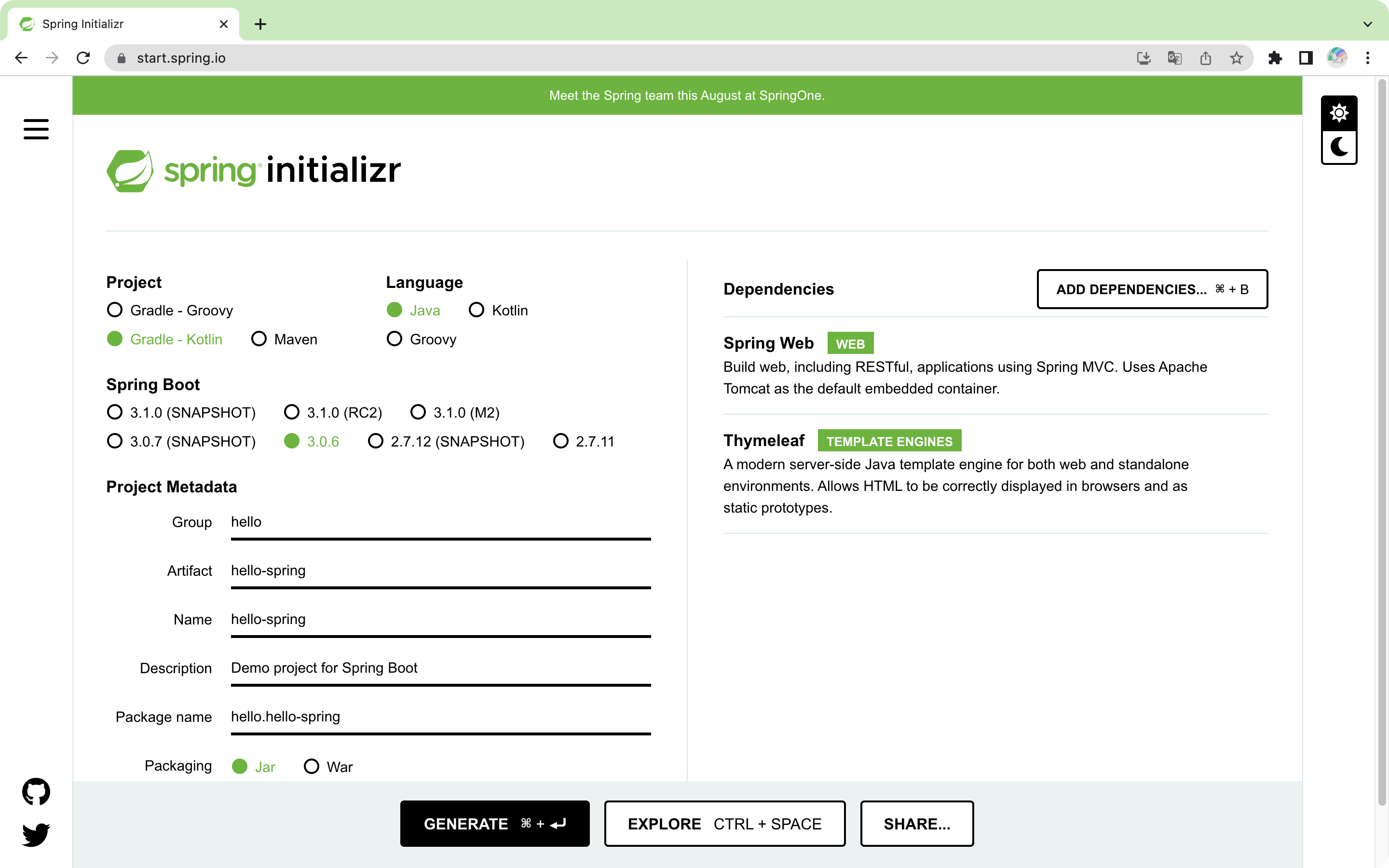1389x868 pixels.
Task: Click the WEB category badge
Action: coord(850,343)
